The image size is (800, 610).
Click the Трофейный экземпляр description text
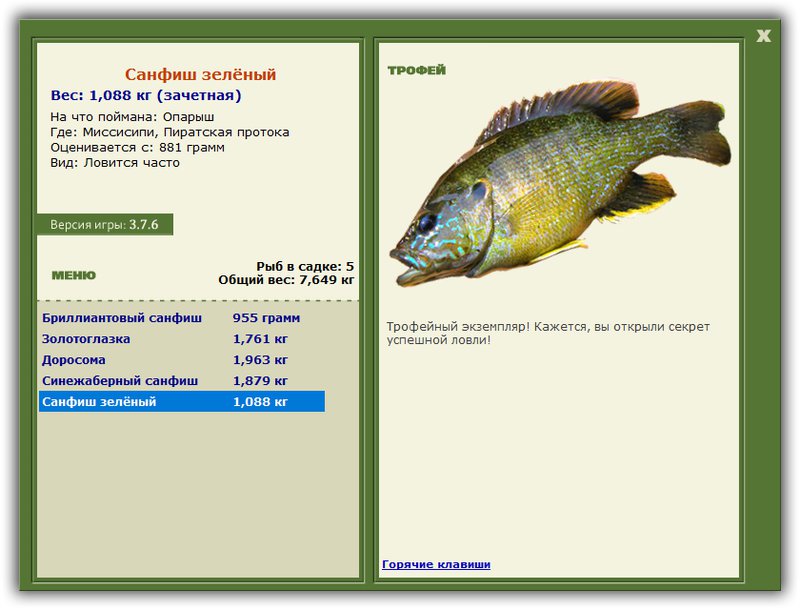point(548,333)
